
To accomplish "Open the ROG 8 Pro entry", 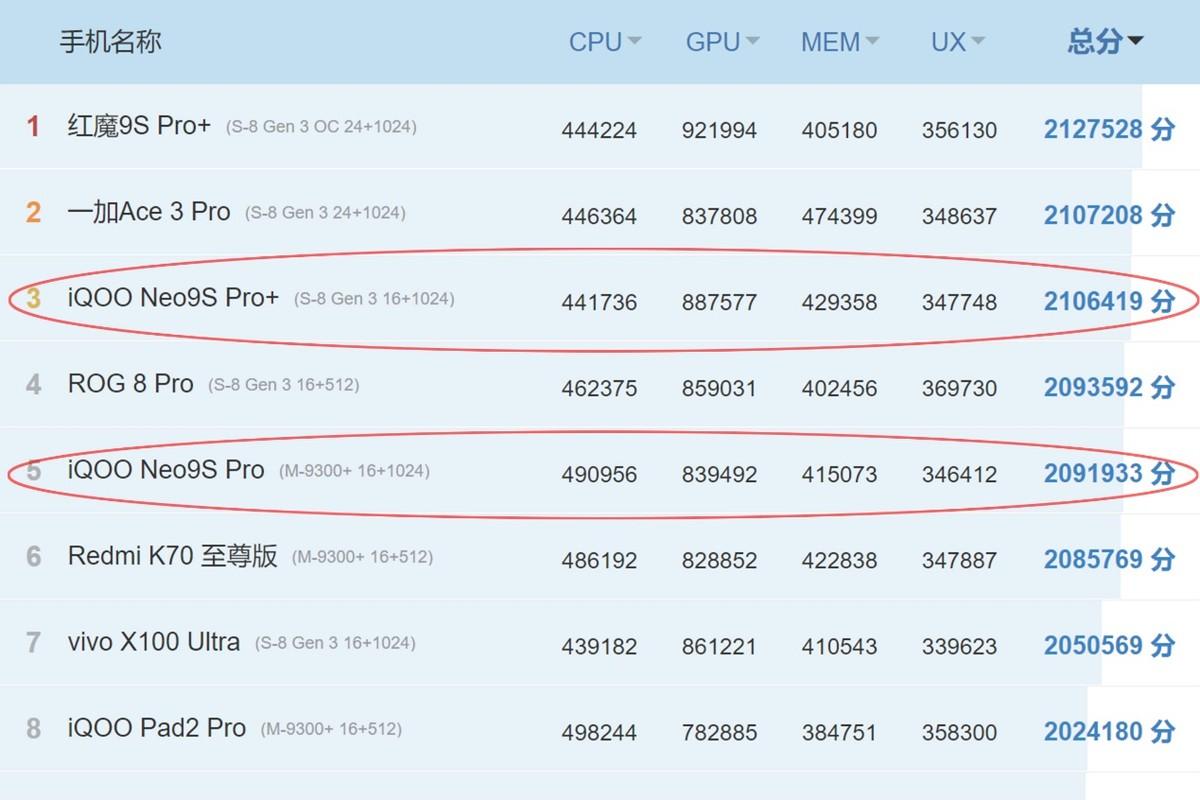I will point(130,384).
